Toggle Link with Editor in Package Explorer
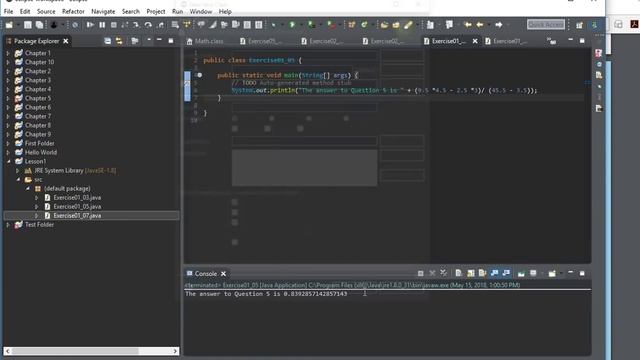640x360 pixels. tap(119, 41)
